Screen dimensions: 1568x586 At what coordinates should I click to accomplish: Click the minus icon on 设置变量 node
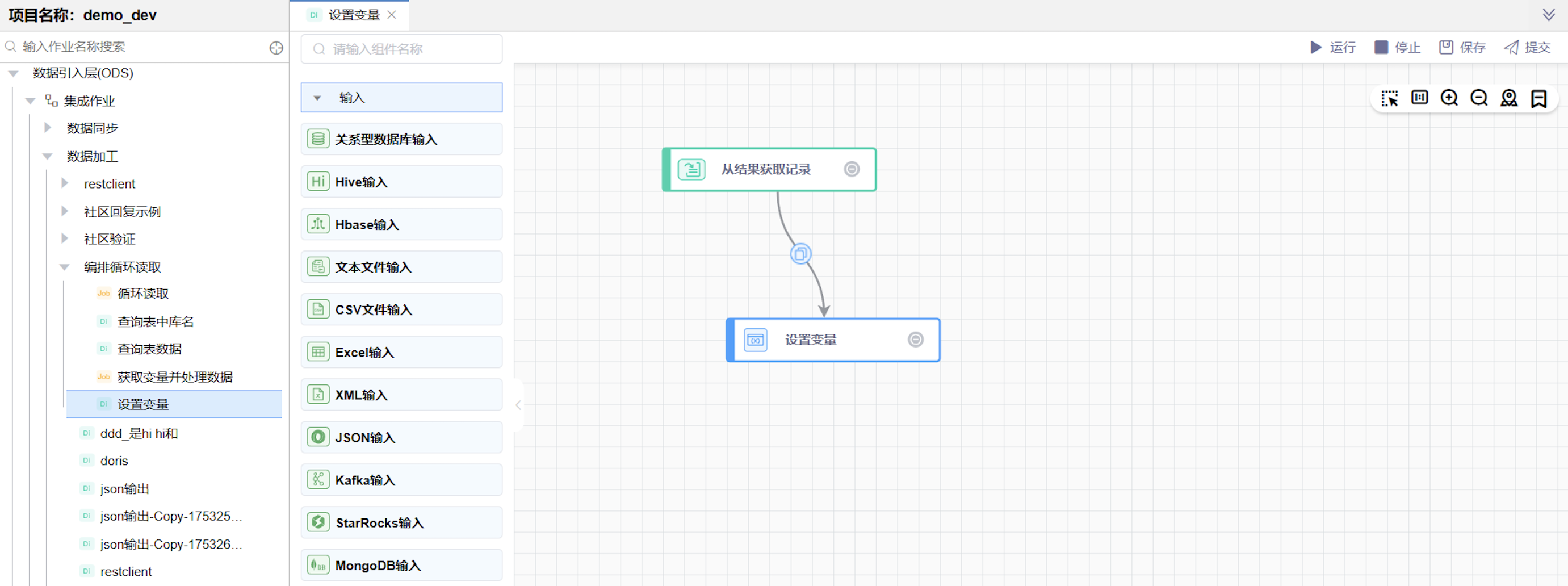pyautogui.click(x=916, y=340)
